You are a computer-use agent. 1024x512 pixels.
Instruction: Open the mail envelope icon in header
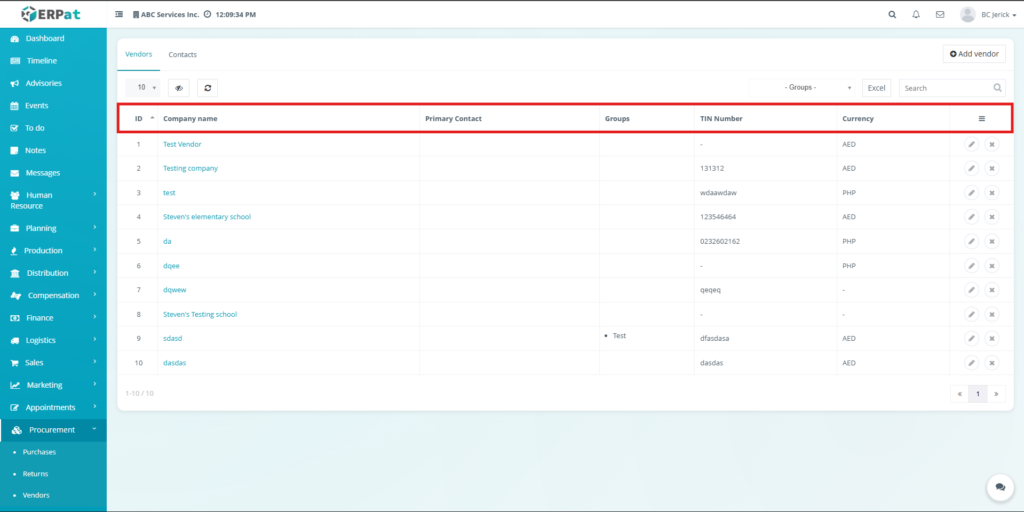940,15
